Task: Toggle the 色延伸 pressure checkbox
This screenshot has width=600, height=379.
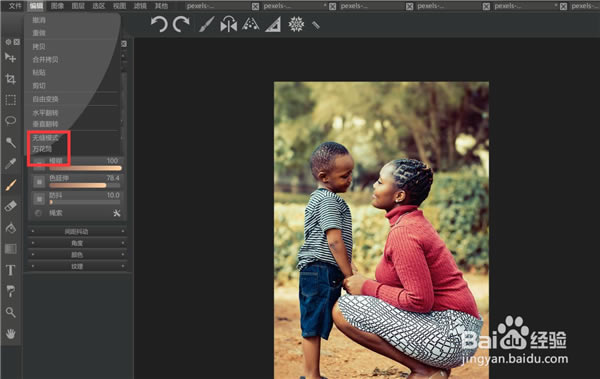Action: click(x=39, y=182)
